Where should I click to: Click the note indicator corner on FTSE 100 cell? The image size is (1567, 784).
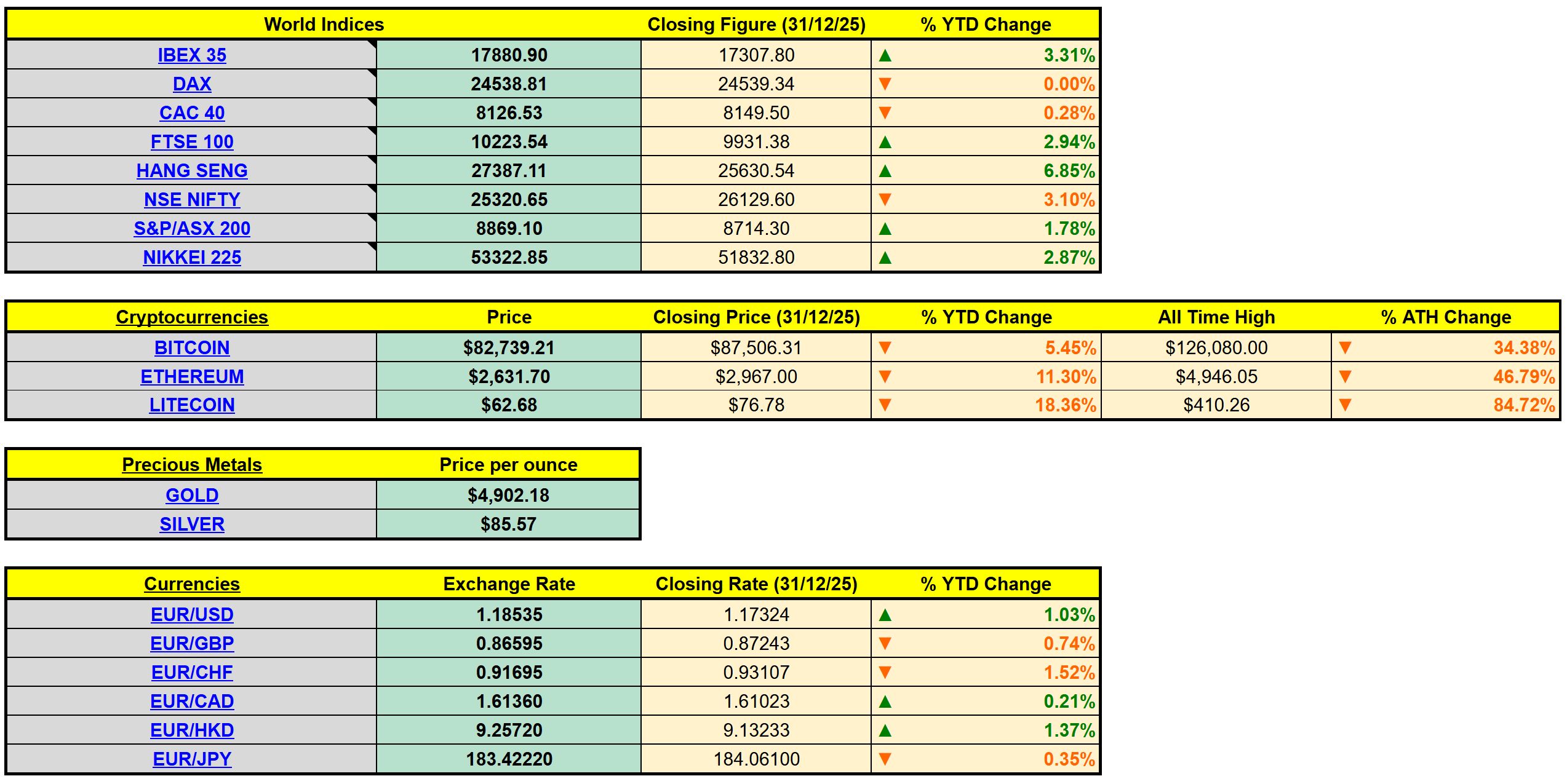tap(372, 130)
